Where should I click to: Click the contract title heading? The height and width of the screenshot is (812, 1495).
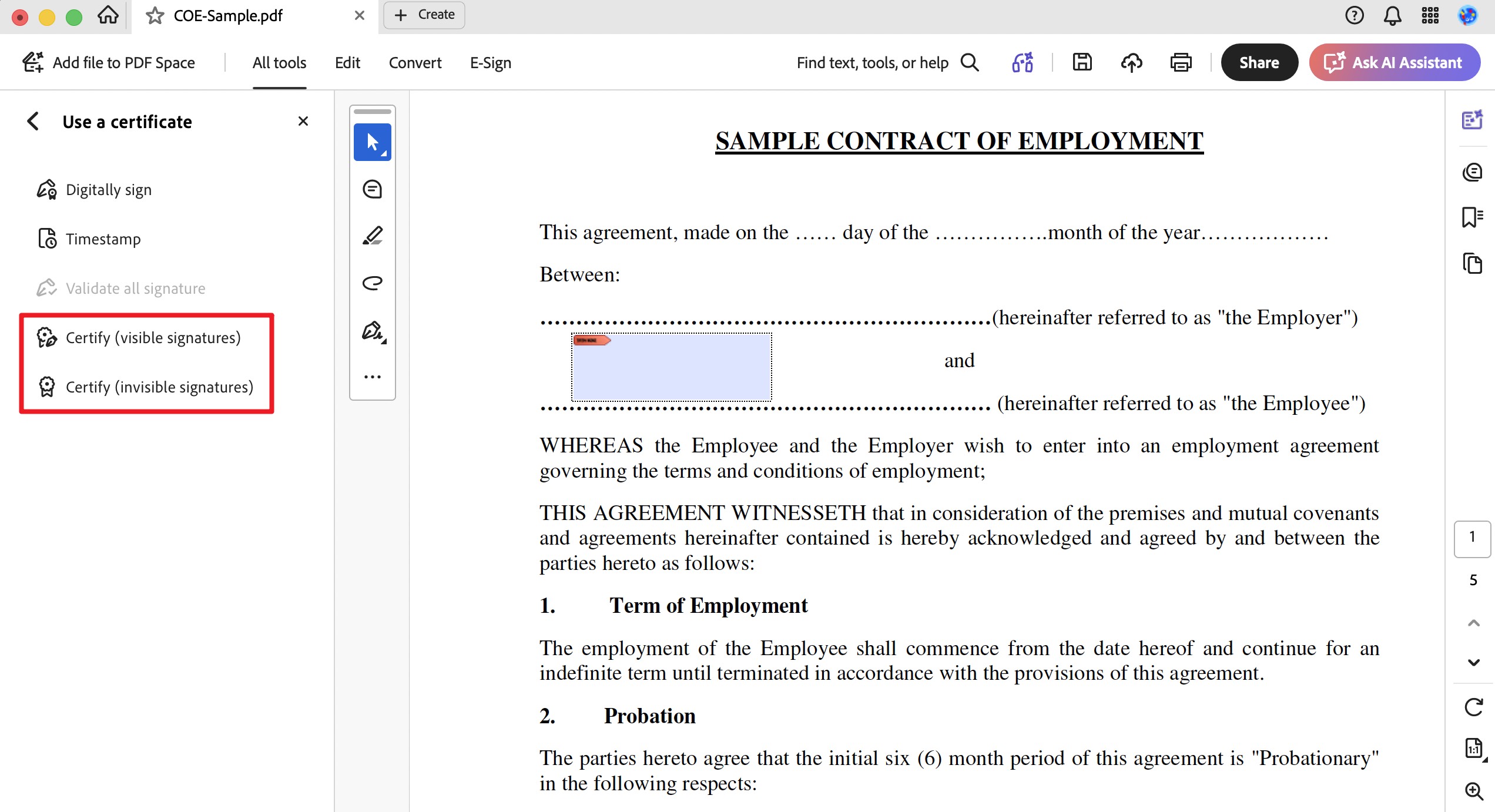pyautogui.click(x=959, y=141)
